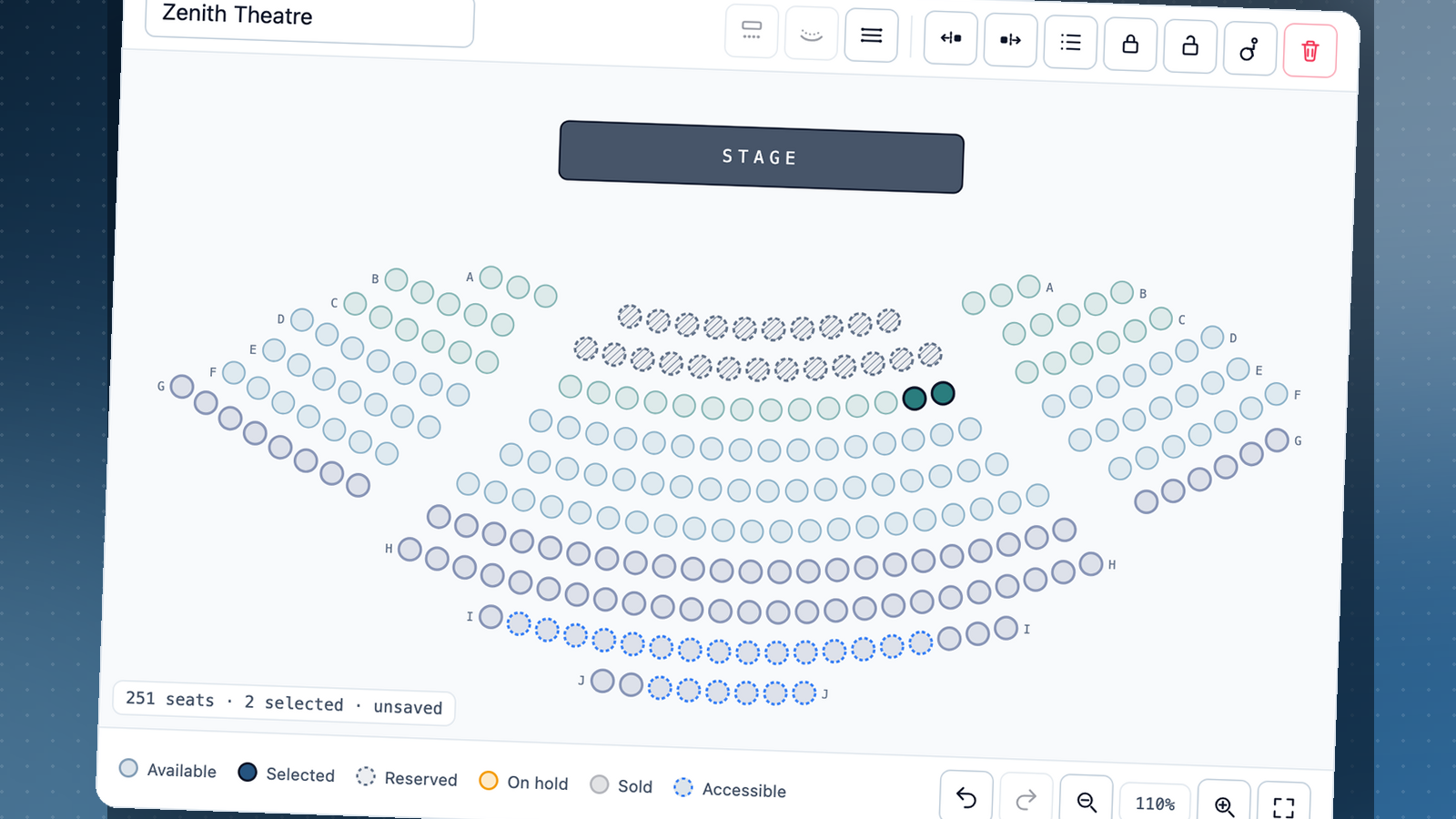Unlock seats using the open padlock icon

point(1190,46)
